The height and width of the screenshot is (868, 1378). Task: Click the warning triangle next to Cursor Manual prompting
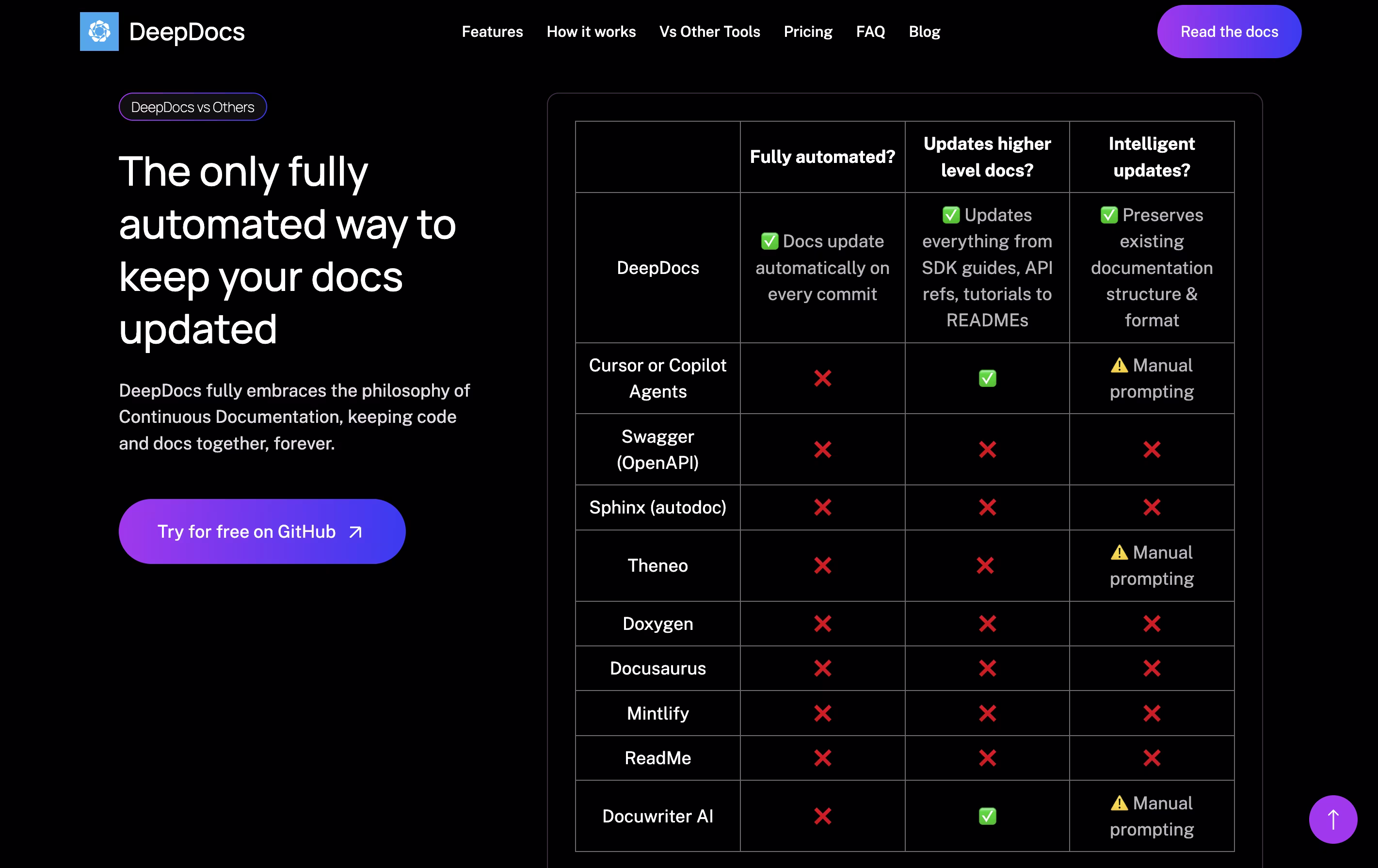tap(1119, 365)
